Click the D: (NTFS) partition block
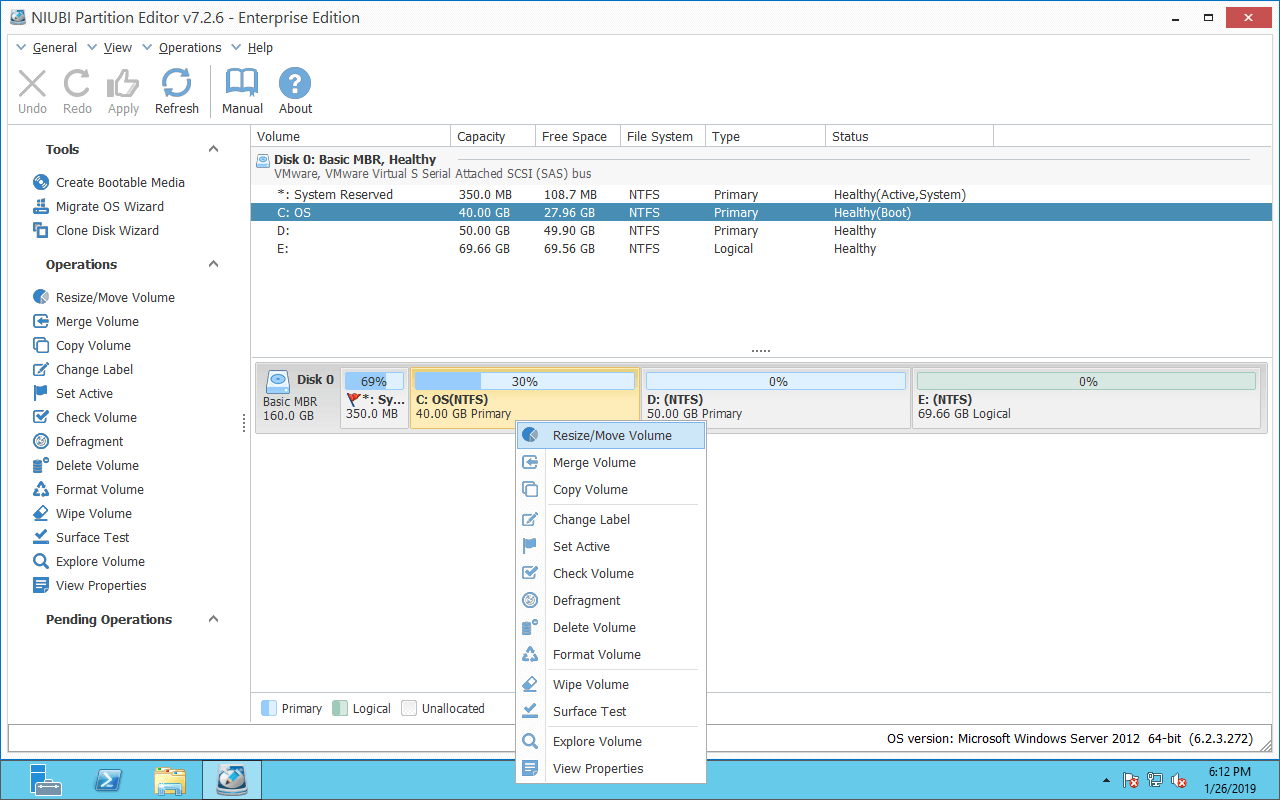This screenshot has height=800, width=1280. (x=775, y=397)
